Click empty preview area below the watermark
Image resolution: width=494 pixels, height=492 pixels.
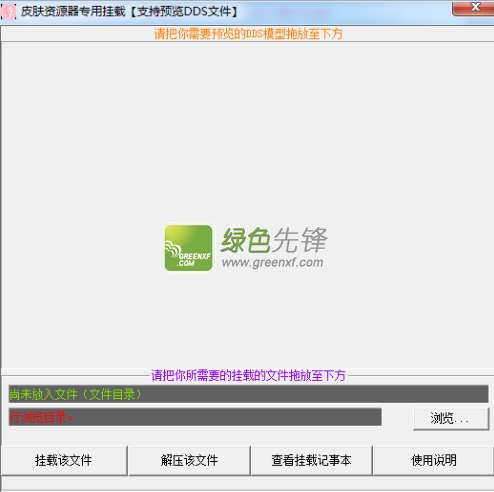[247, 320]
